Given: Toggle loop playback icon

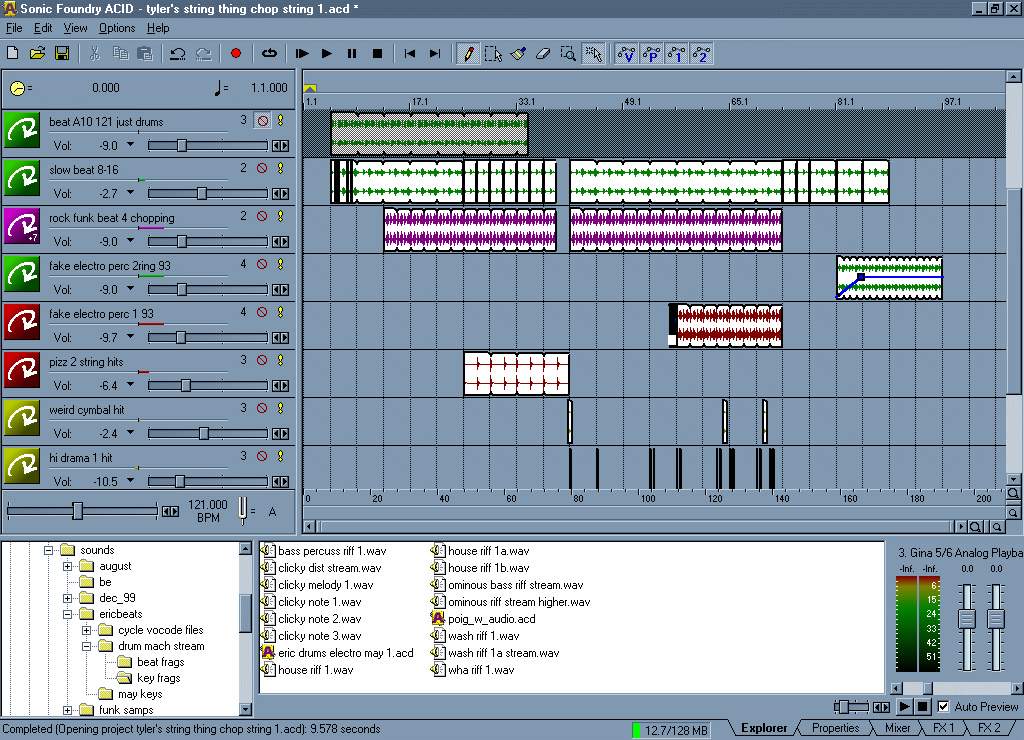Looking at the screenshot, I should pyautogui.click(x=269, y=54).
